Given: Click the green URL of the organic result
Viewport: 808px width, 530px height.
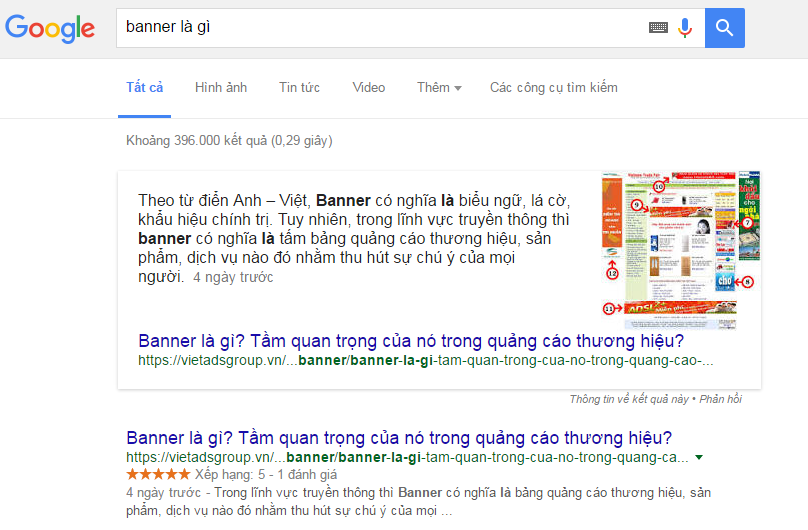Looking at the screenshot, I should tap(407, 457).
